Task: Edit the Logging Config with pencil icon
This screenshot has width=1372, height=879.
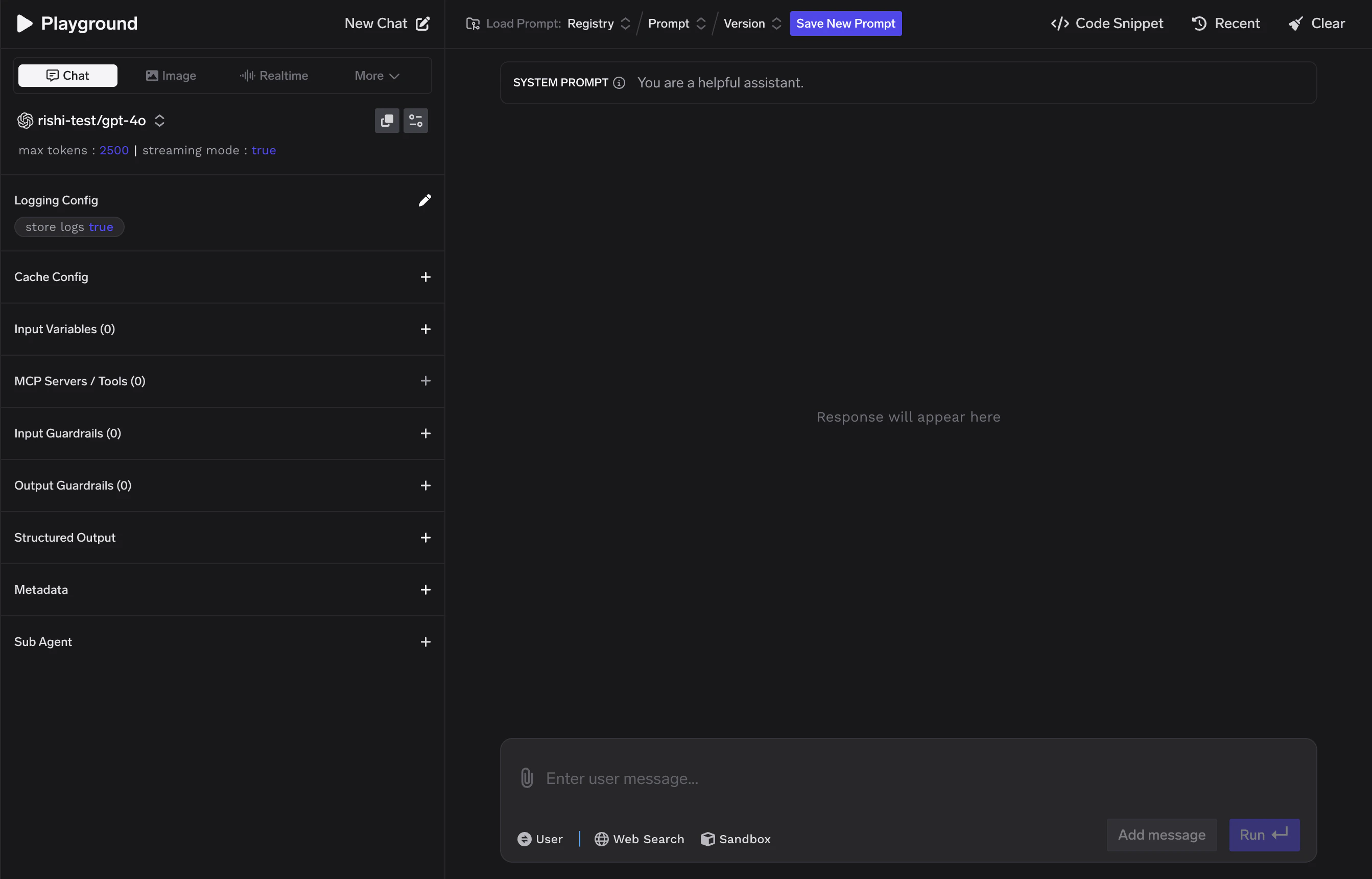Action: point(424,200)
